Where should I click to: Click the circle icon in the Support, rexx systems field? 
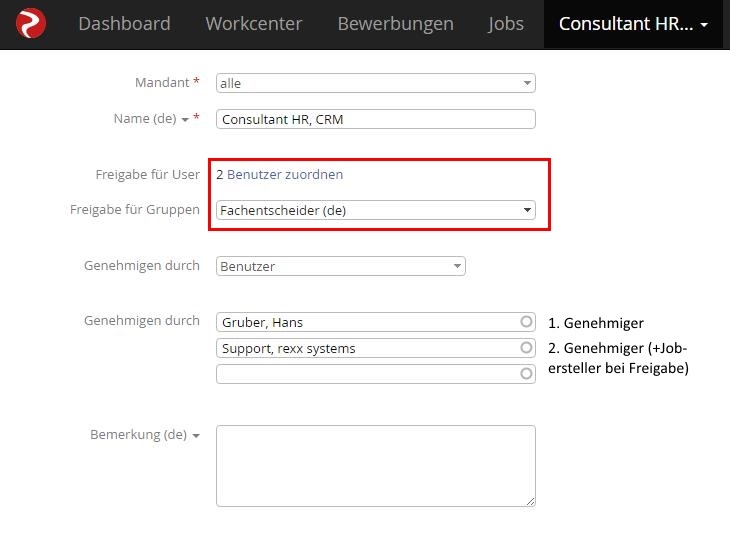coord(526,348)
